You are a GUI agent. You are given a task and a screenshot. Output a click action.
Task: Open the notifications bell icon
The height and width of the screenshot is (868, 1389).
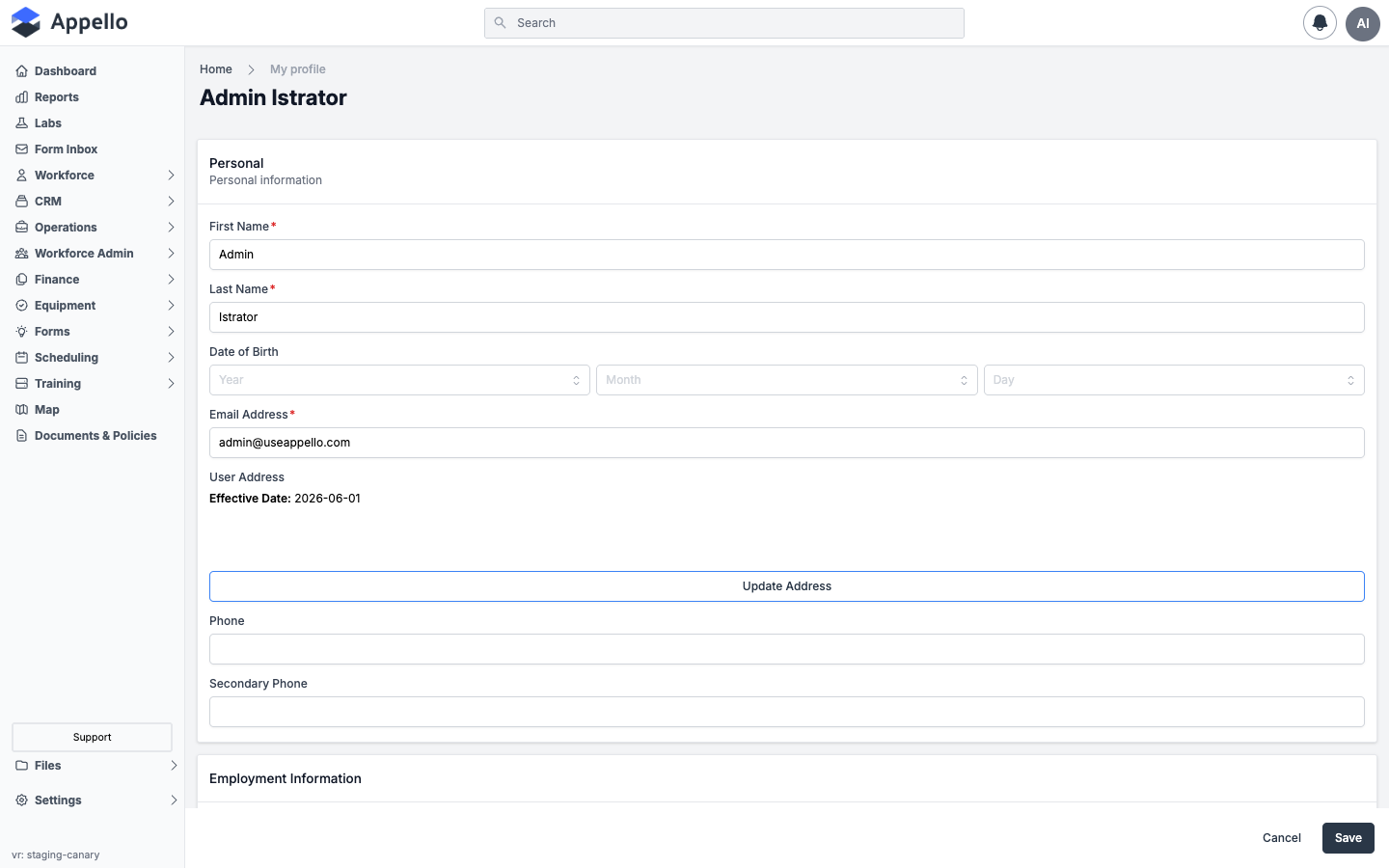(1320, 23)
